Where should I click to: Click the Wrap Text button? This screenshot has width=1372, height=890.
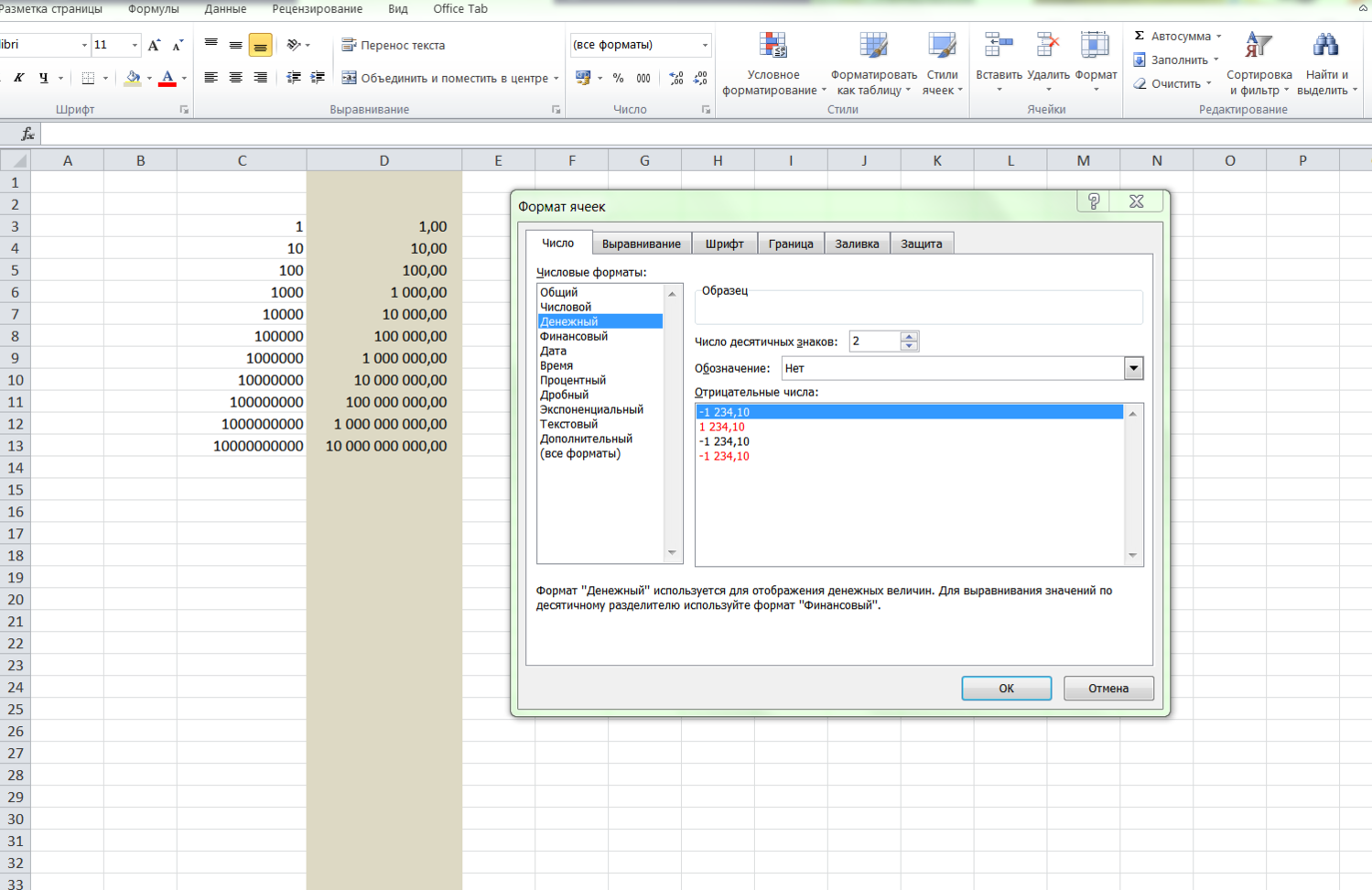393,45
